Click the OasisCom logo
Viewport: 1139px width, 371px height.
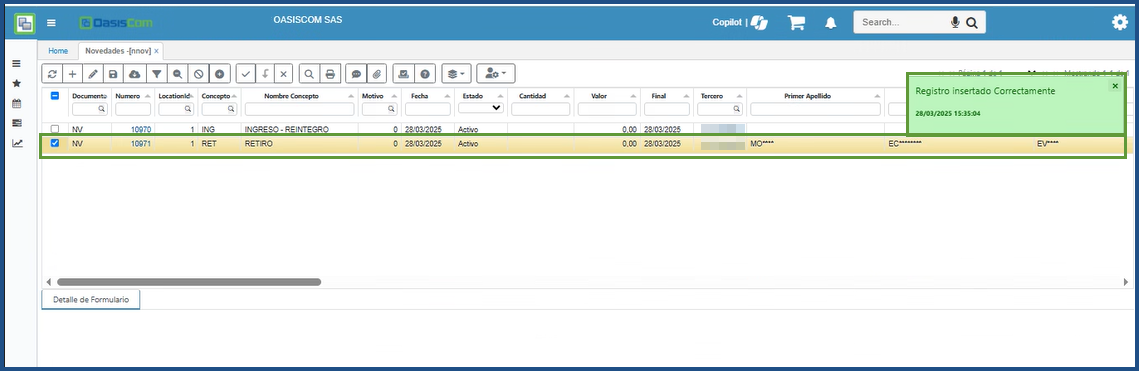pos(116,23)
